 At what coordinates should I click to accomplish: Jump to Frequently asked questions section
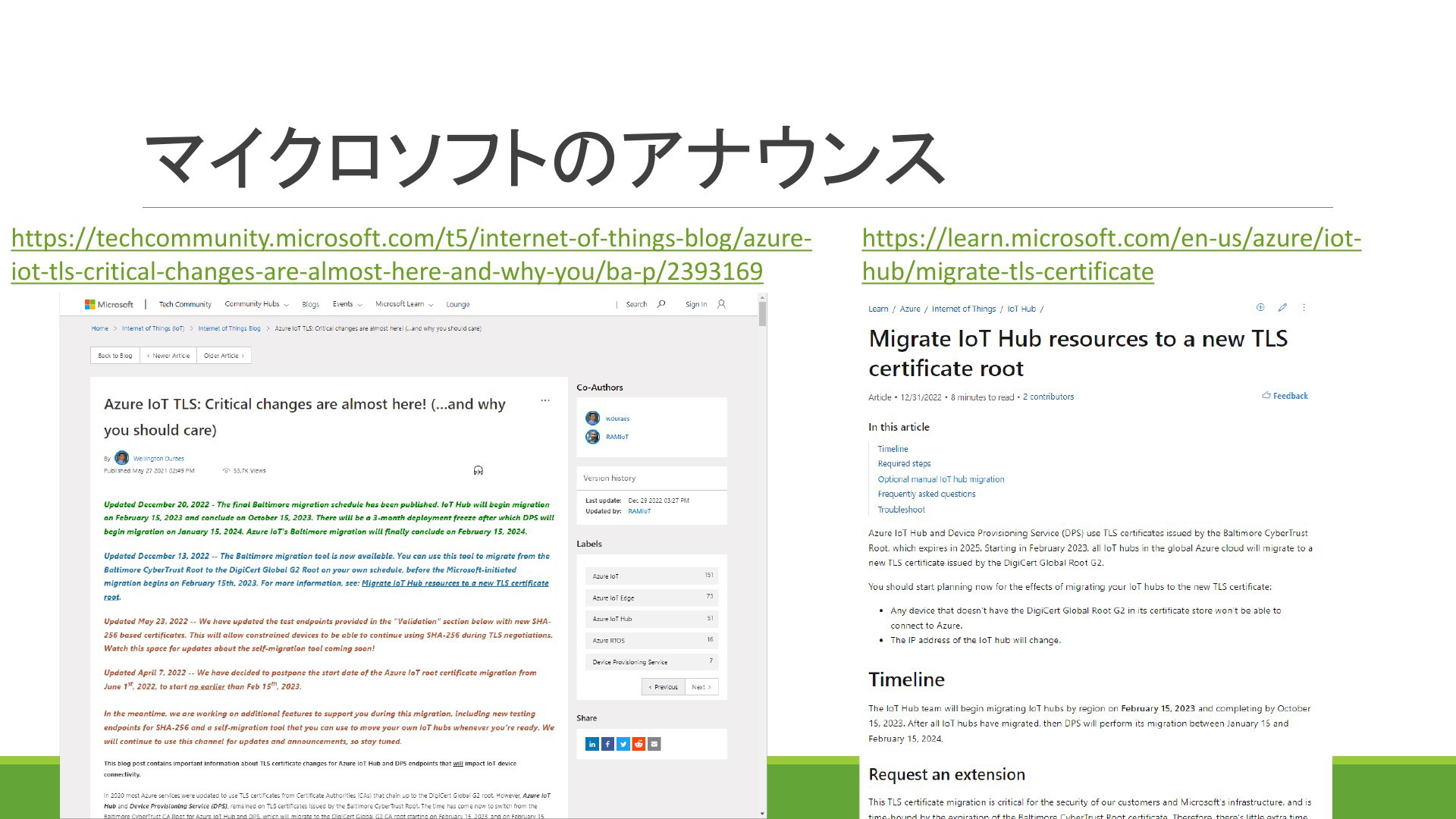tap(926, 494)
